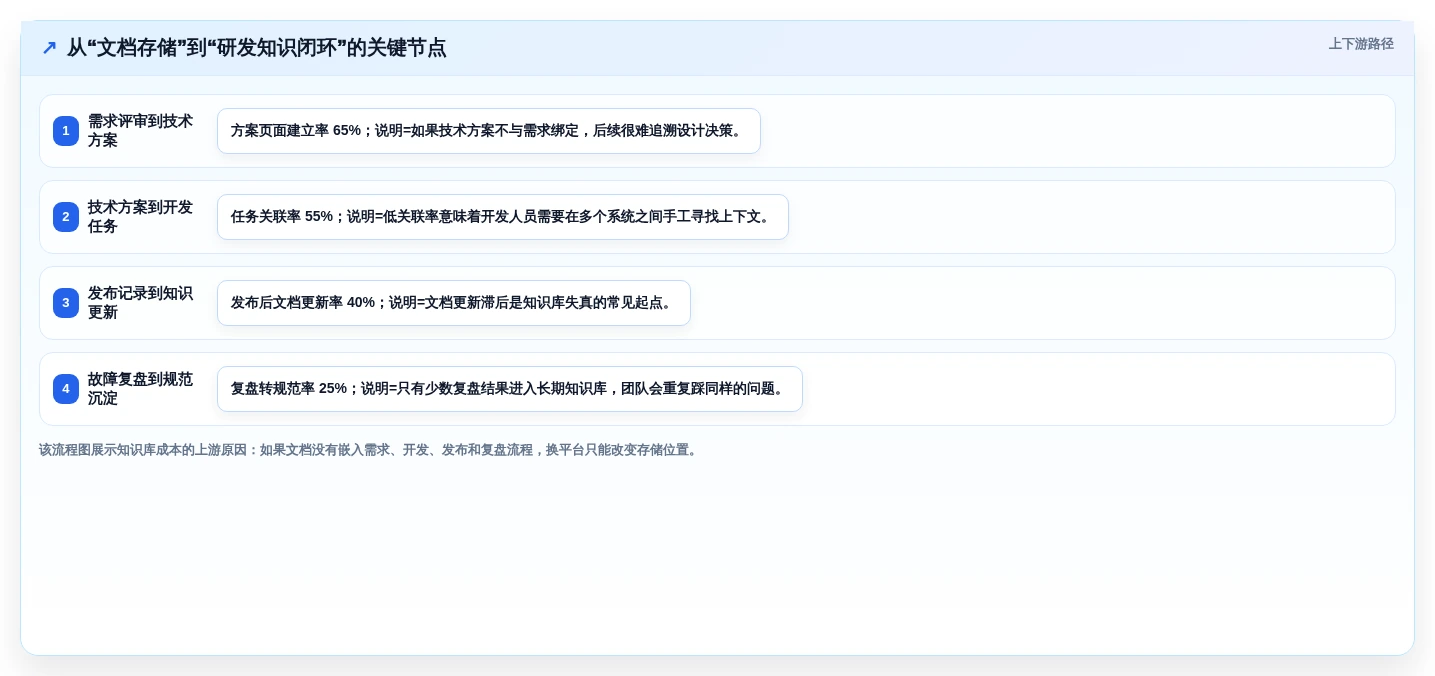1435x676 pixels.
Task: Select the 需求评审到技术方案 step label
Action: (141, 131)
